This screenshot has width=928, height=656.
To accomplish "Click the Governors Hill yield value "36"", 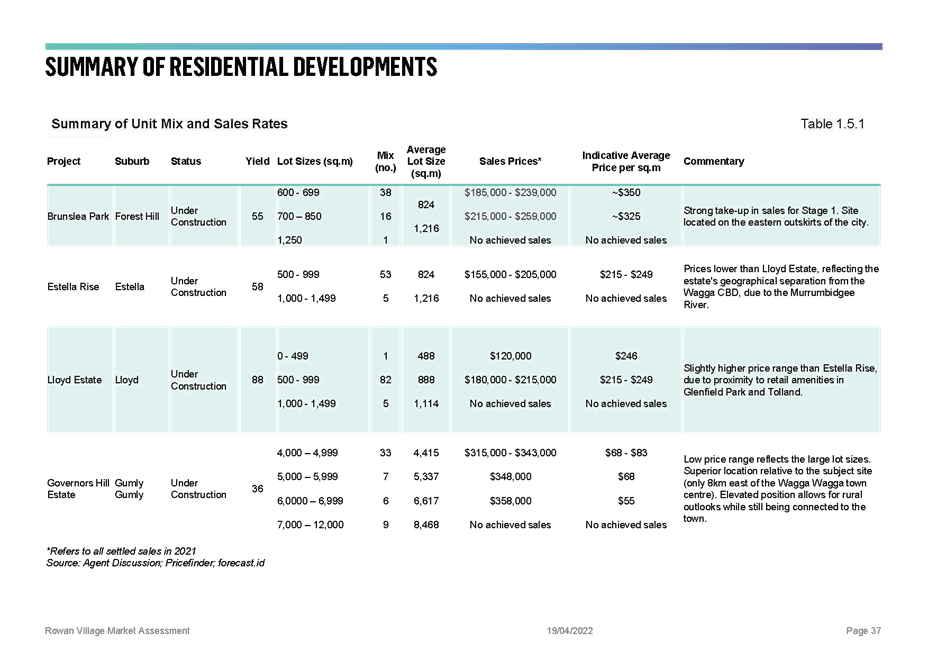I will tap(257, 489).
